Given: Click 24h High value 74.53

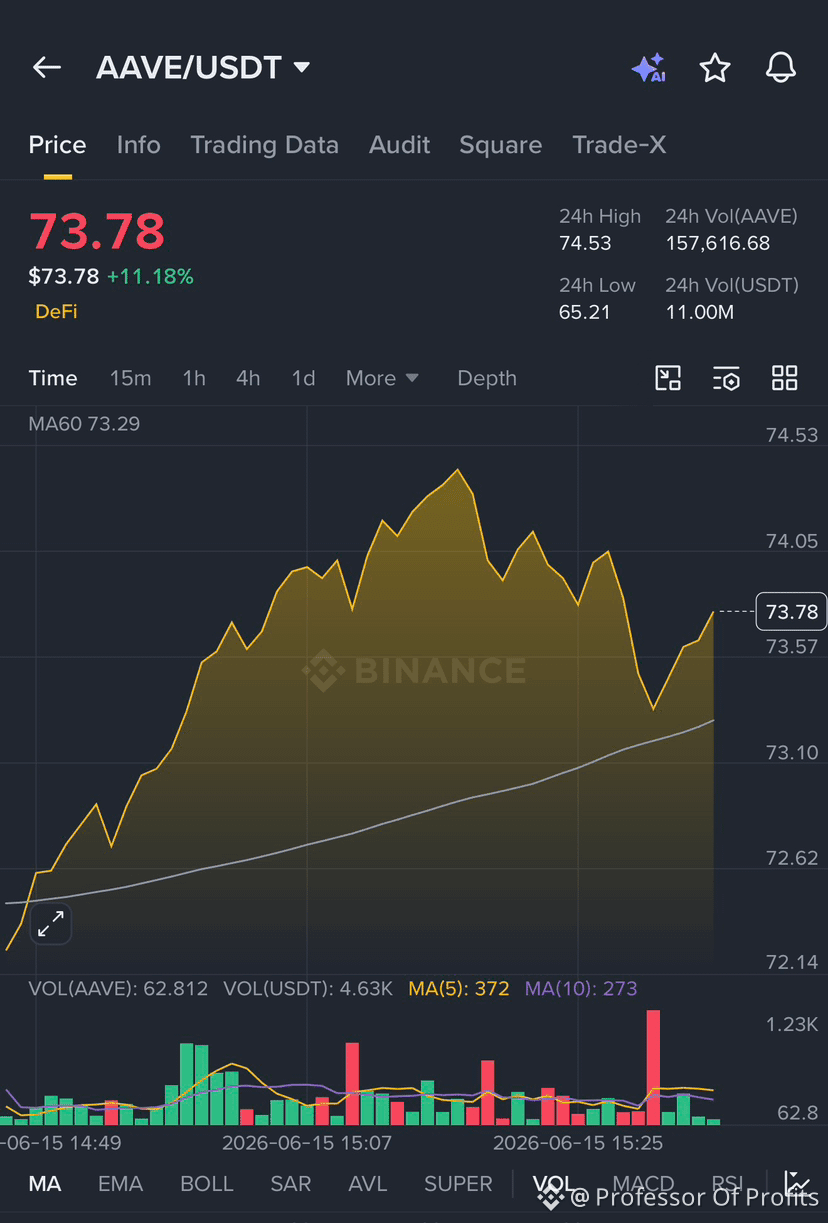Looking at the screenshot, I should (x=585, y=243).
